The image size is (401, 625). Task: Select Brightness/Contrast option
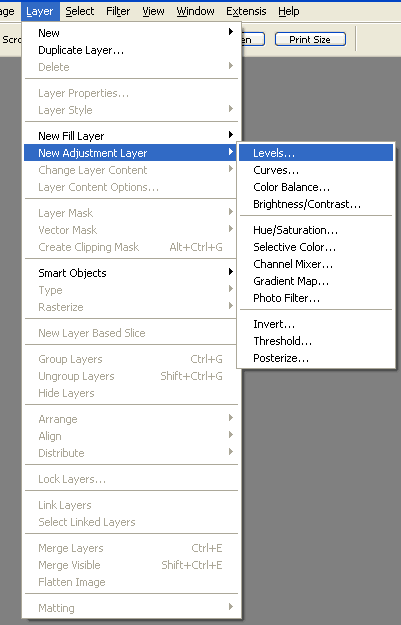[316, 204]
